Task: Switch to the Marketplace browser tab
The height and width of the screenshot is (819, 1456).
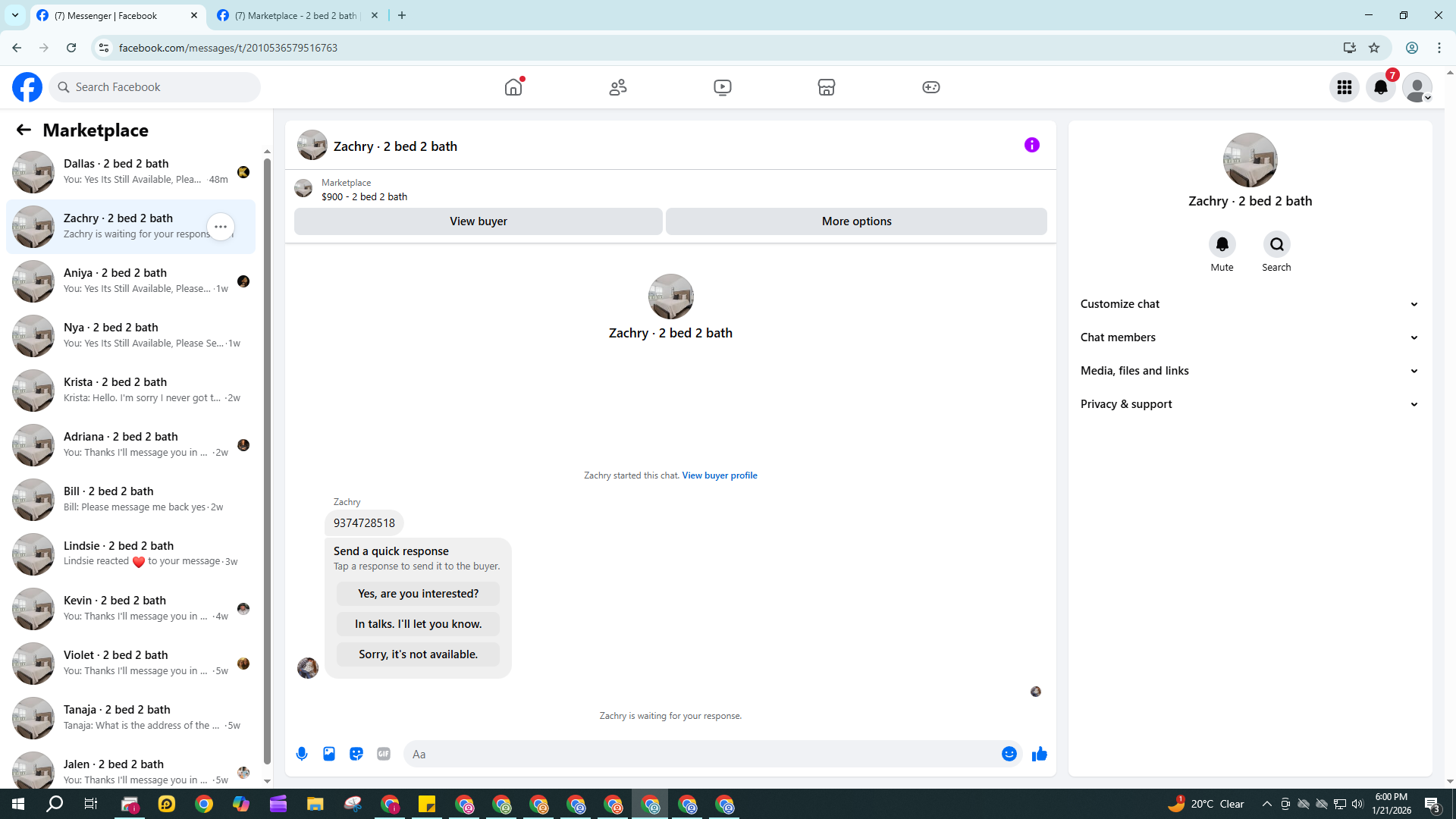Action: pos(296,15)
